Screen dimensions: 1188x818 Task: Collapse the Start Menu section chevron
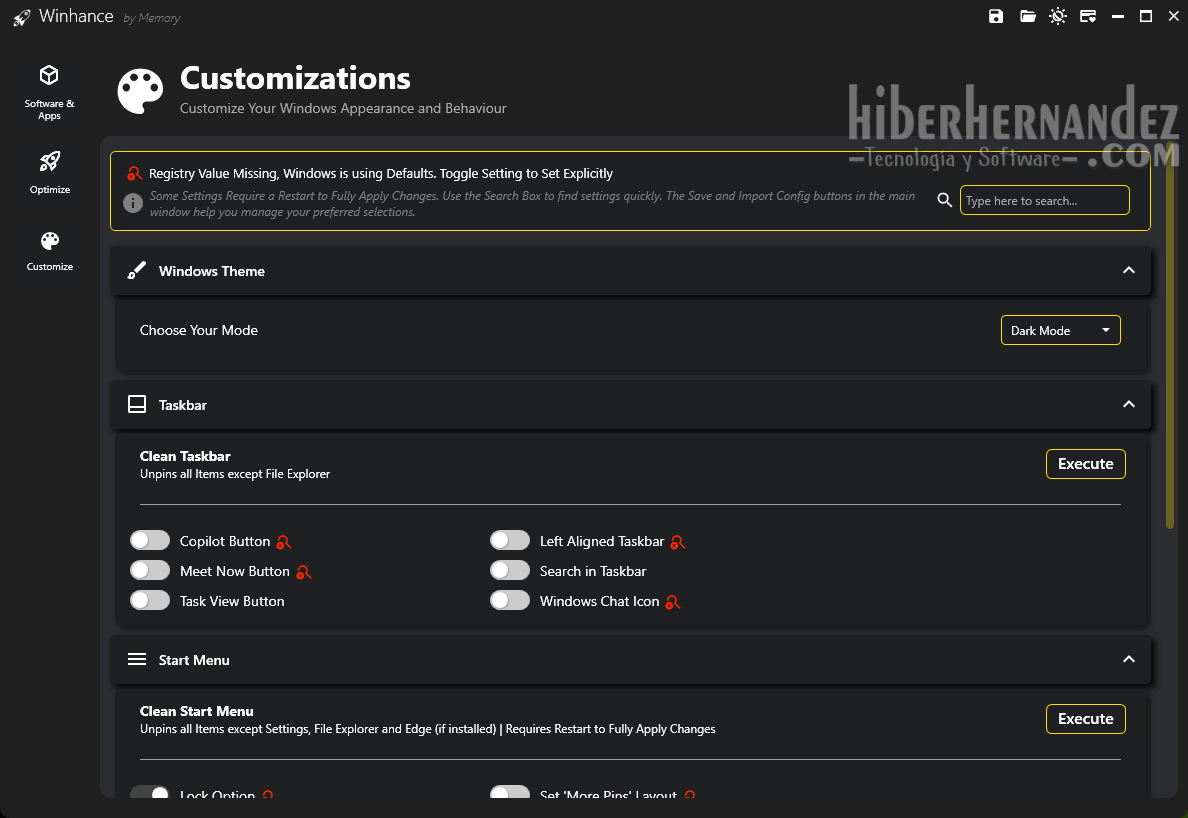pyautogui.click(x=1128, y=660)
